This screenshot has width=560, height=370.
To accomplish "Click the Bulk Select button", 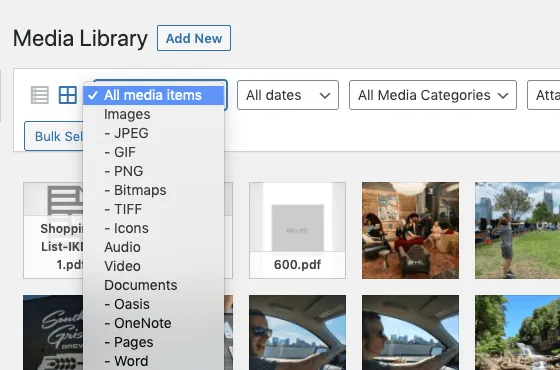I will point(54,136).
